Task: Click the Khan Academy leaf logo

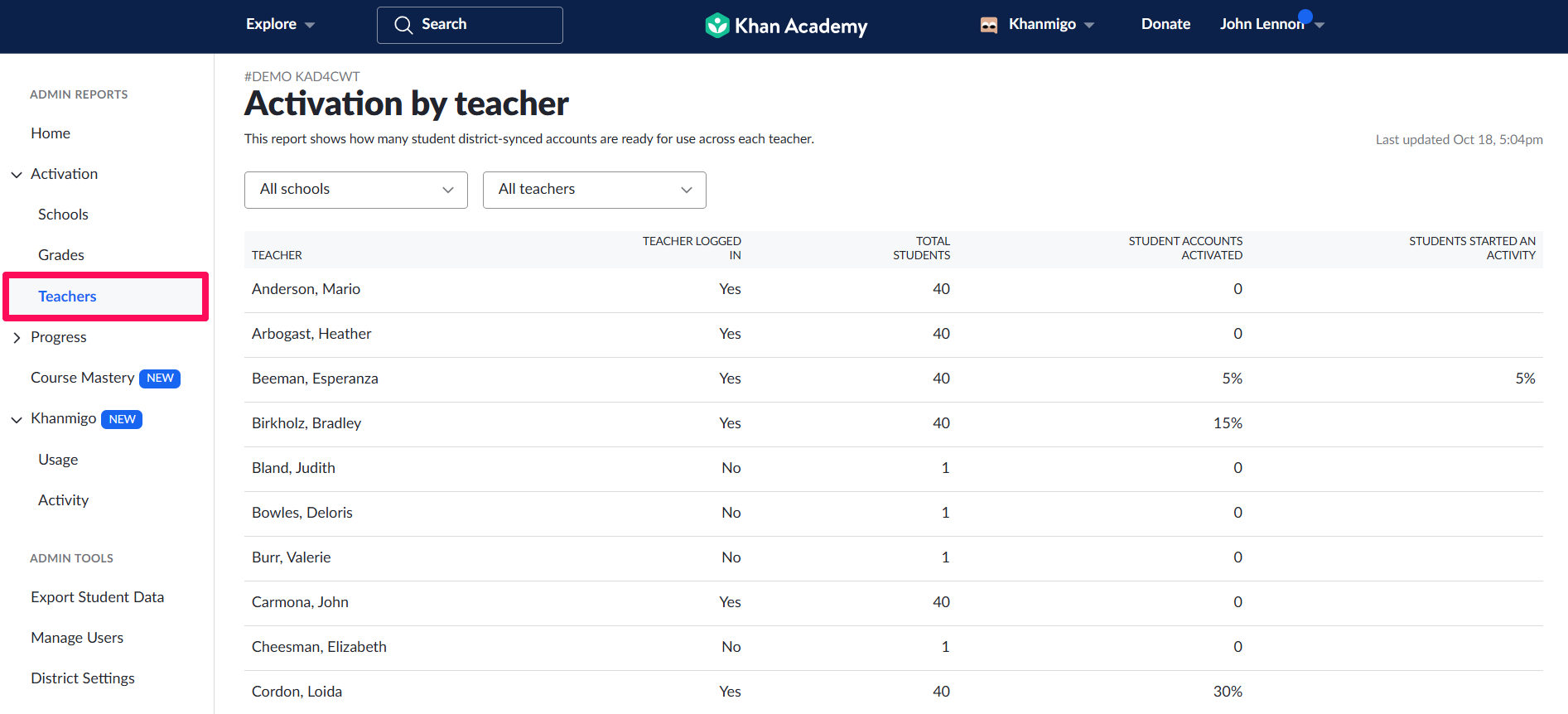Action: coord(716,25)
